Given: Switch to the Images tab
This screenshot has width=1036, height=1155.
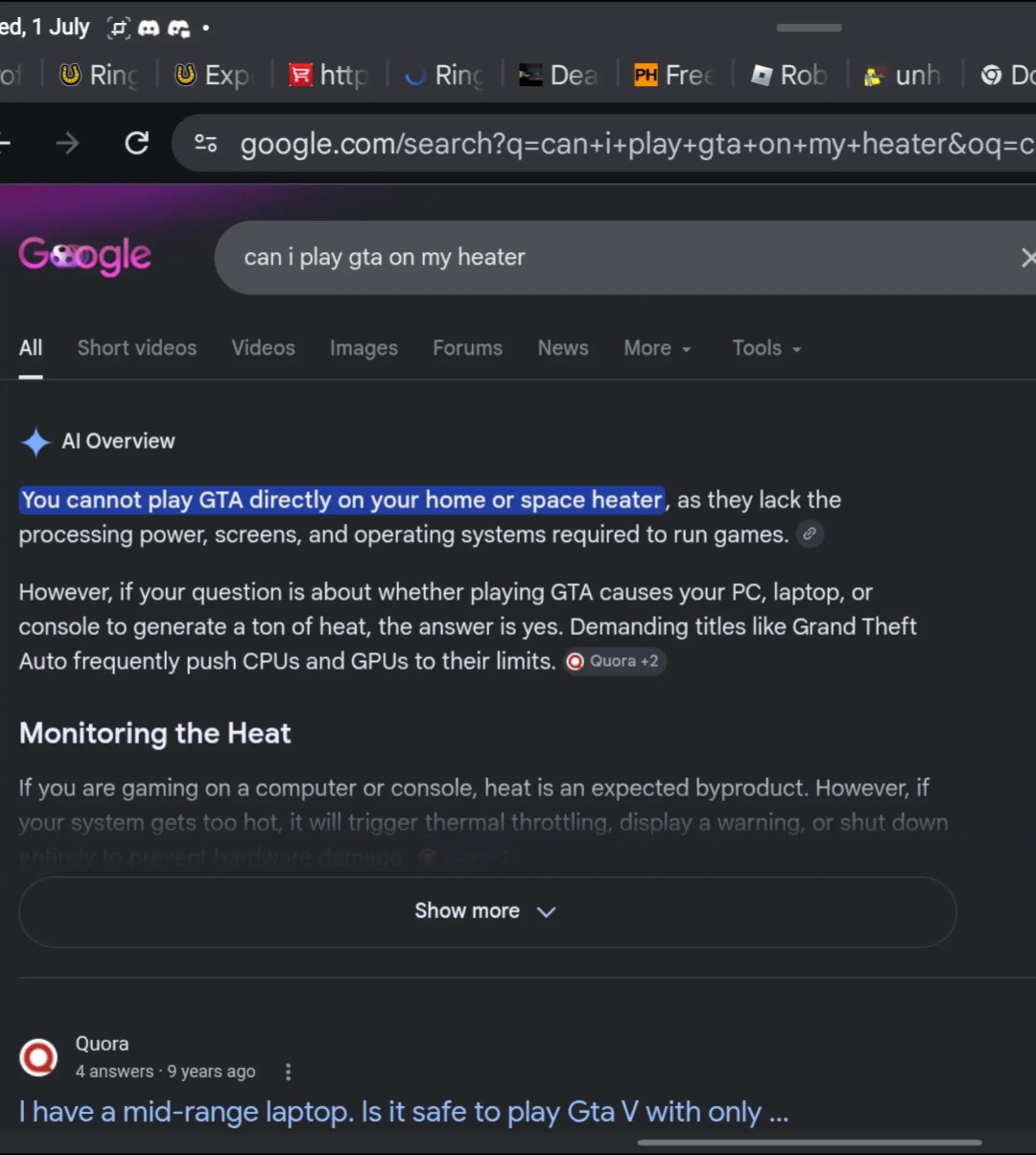Looking at the screenshot, I should point(364,348).
